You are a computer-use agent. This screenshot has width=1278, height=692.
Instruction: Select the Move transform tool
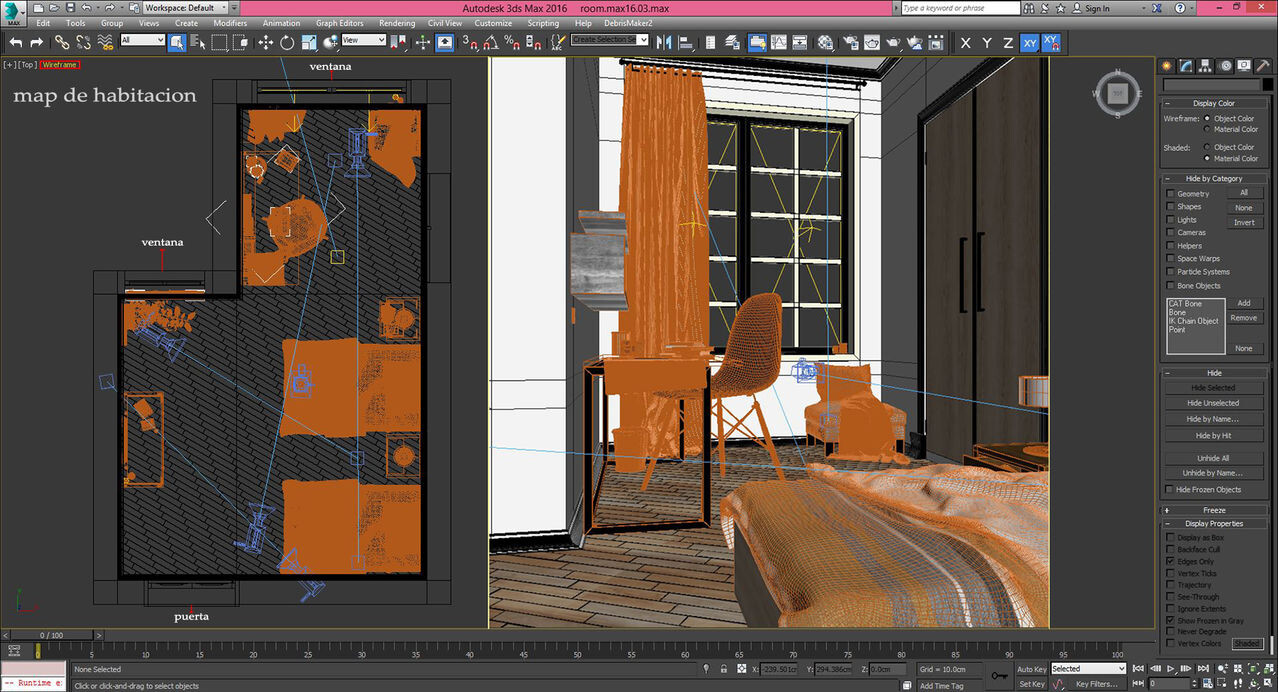coord(265,42)
